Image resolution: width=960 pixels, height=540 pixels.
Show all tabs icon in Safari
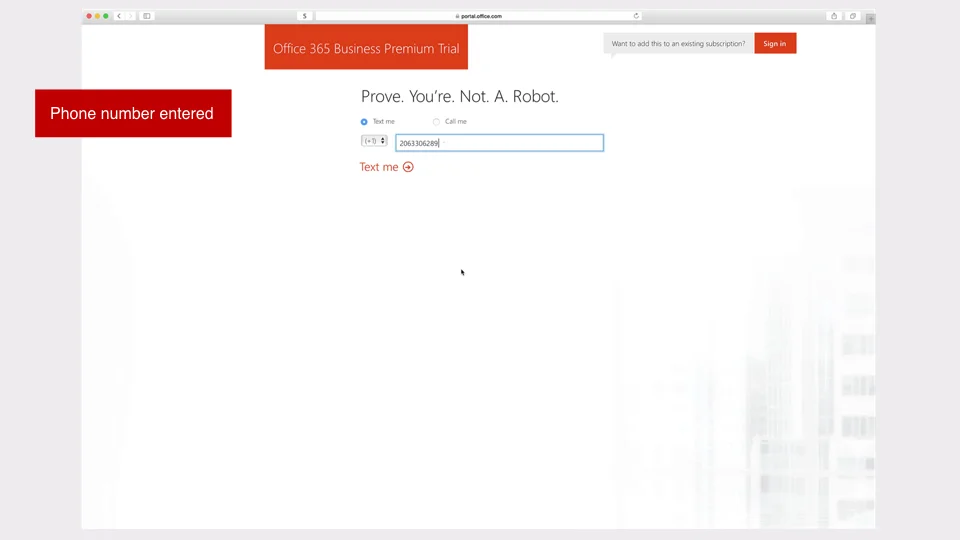click(853, 16)
